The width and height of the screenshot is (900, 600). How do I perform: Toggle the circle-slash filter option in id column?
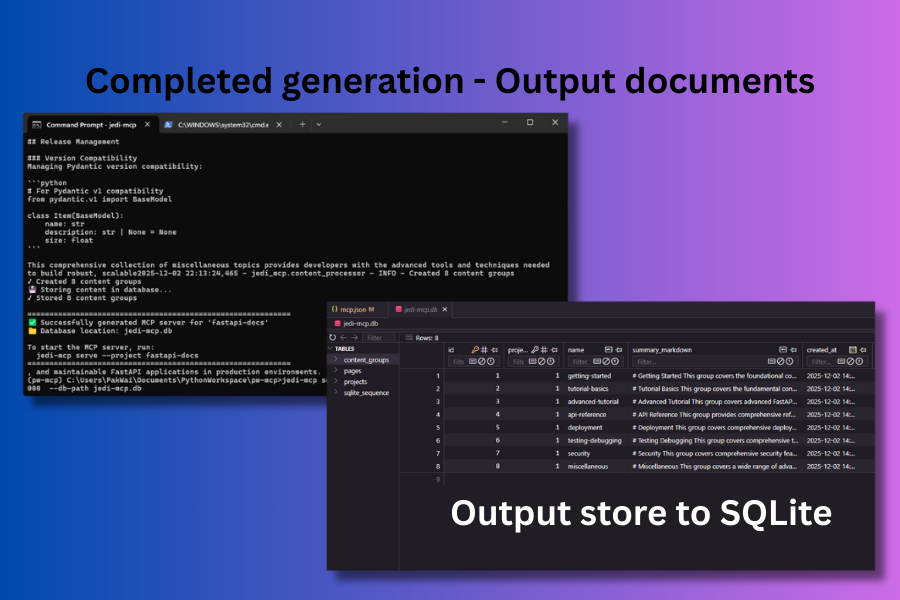pos(482,362)
